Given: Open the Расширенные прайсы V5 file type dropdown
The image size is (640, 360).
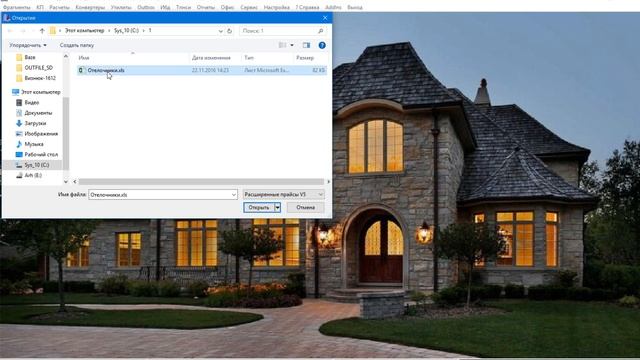Looking at the screenshot, I should (283, 195).
